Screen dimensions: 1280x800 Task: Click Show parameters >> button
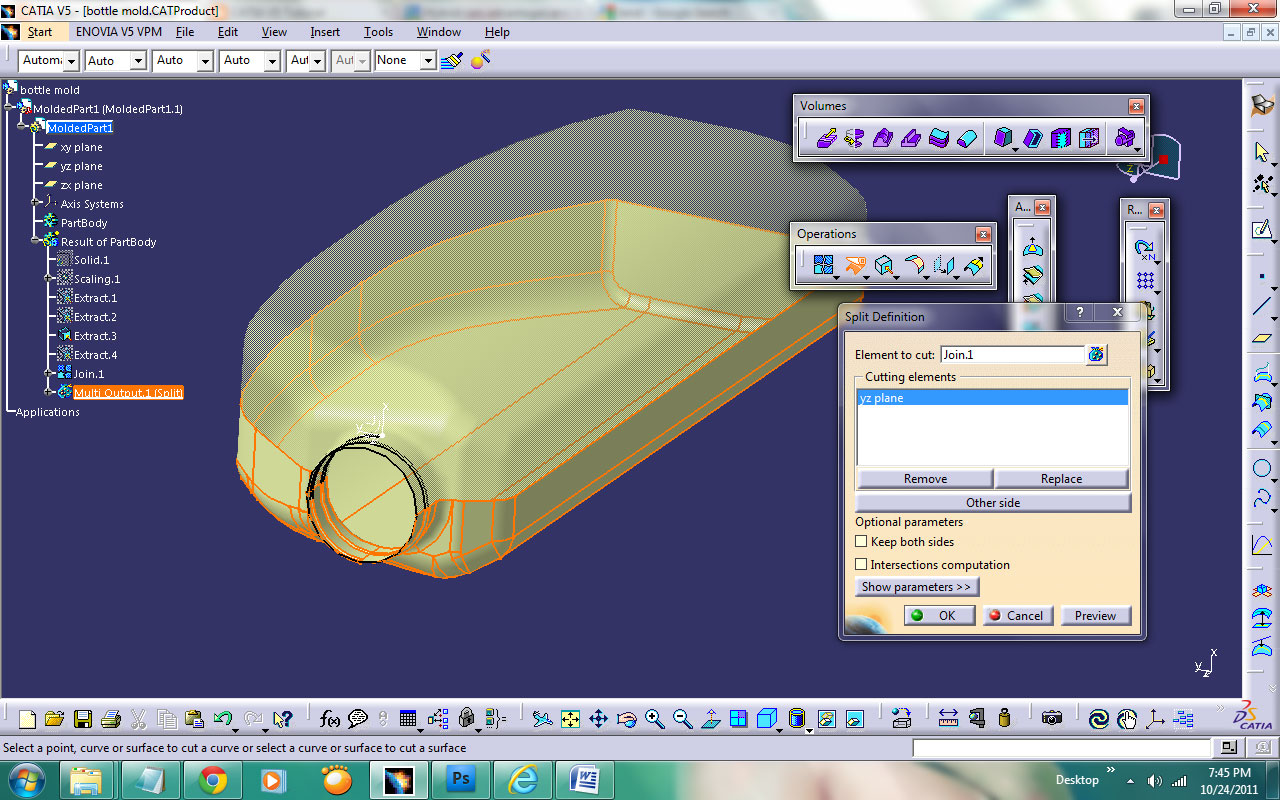click(x=916, y=587)
